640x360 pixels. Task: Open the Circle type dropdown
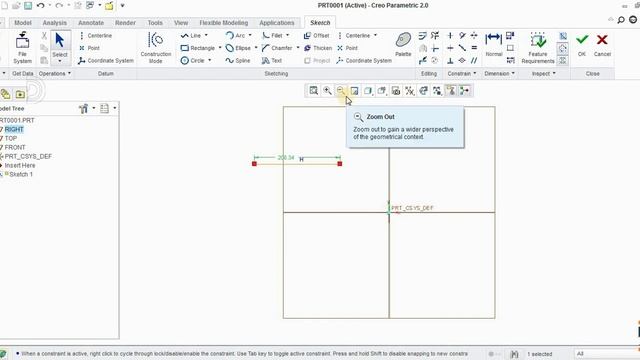point(210,60)
